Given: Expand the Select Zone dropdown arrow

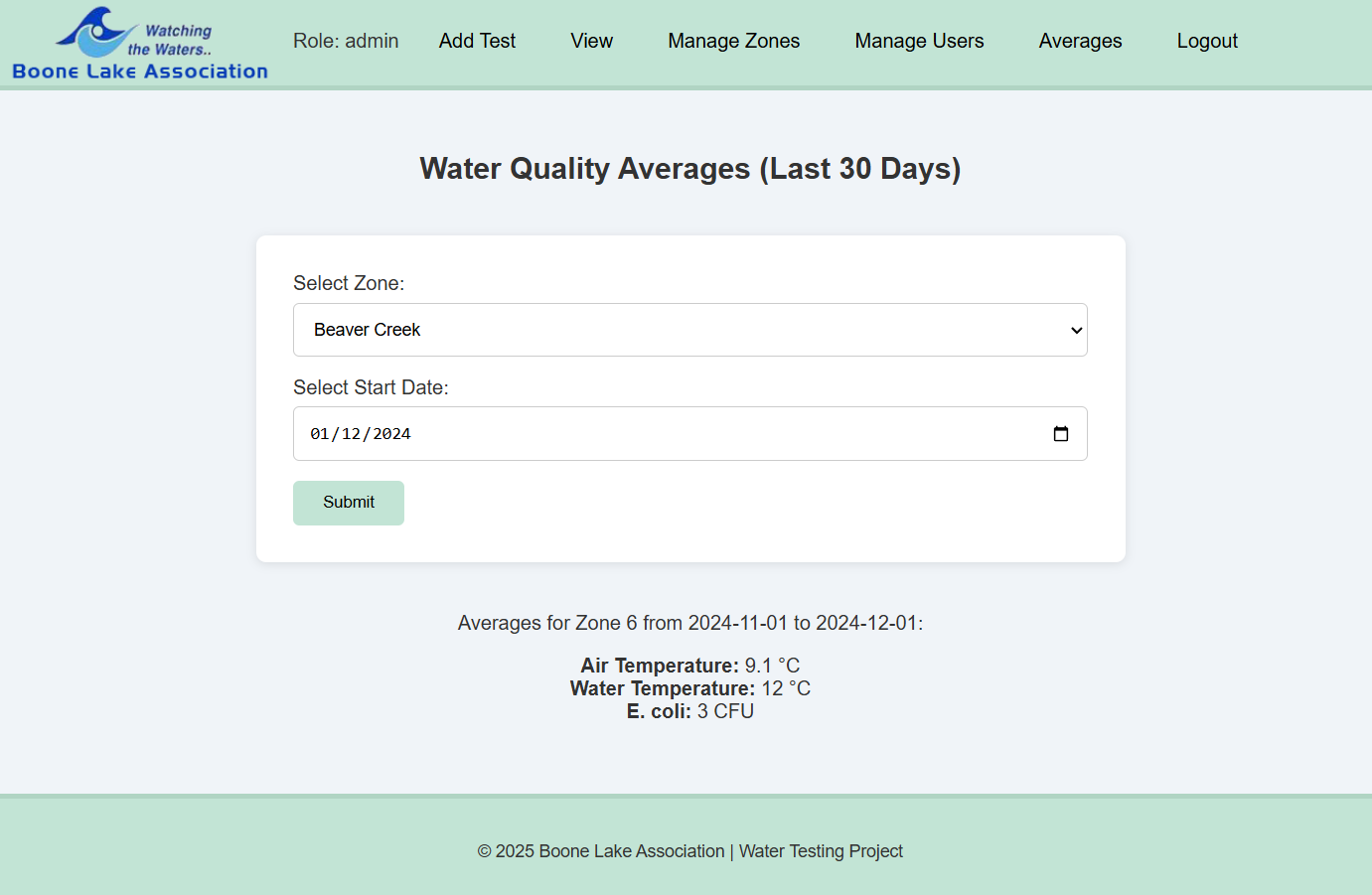Looking at the screenshot, I should [1076, 330].
